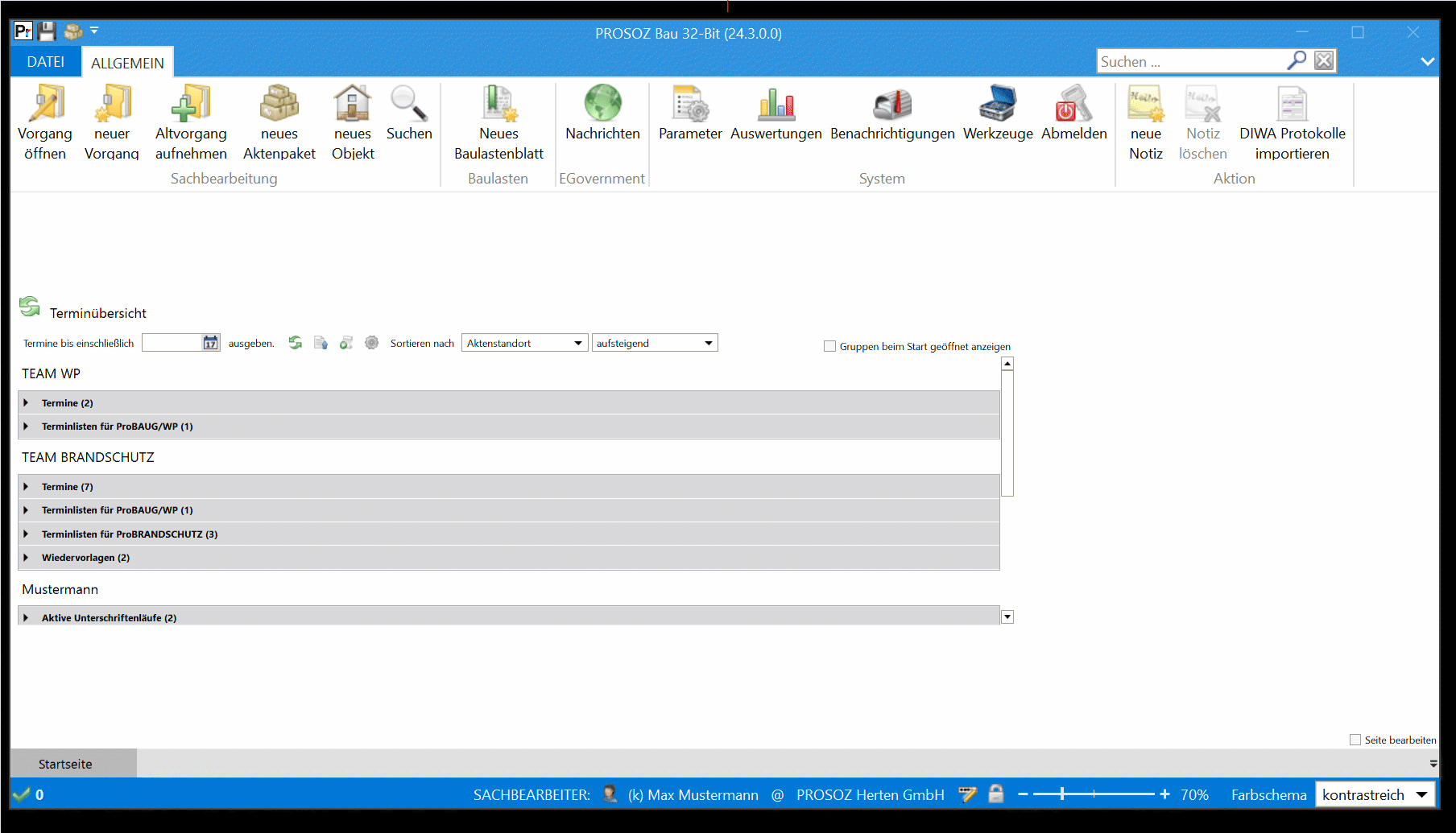This screenshot has width=1456, height=833.
Task: Open the Suchen magnifier tool in ribbon
Action: [x=409, y=113]
